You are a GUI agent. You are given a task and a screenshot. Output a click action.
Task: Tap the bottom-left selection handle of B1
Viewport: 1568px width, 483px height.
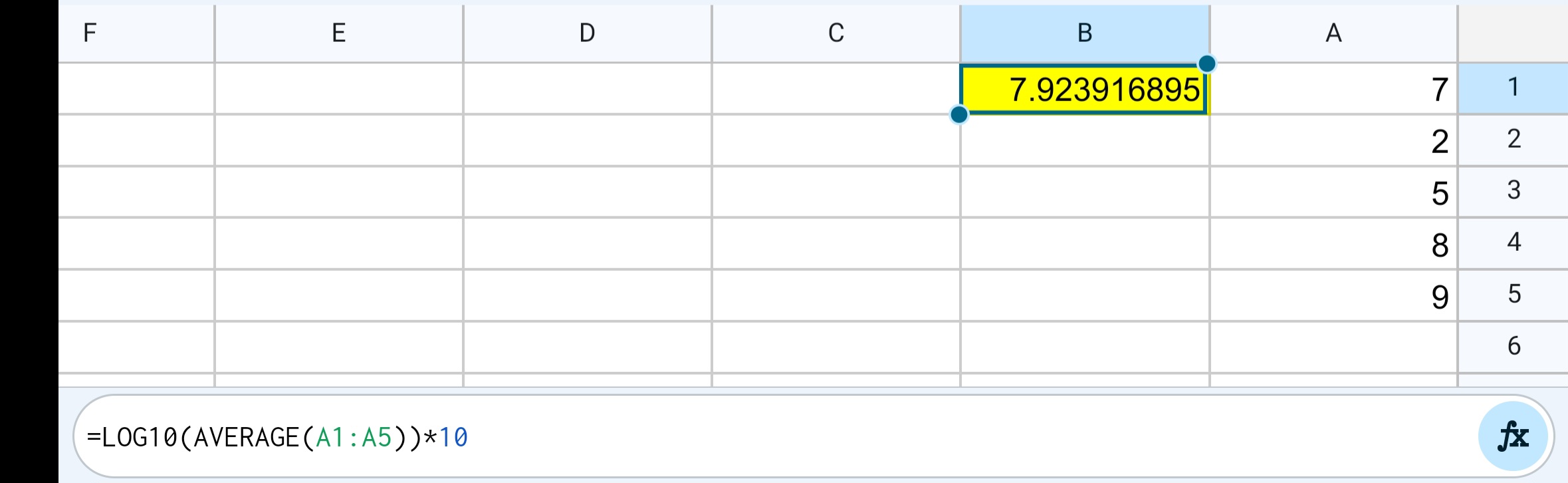click(x=958, y=115)
